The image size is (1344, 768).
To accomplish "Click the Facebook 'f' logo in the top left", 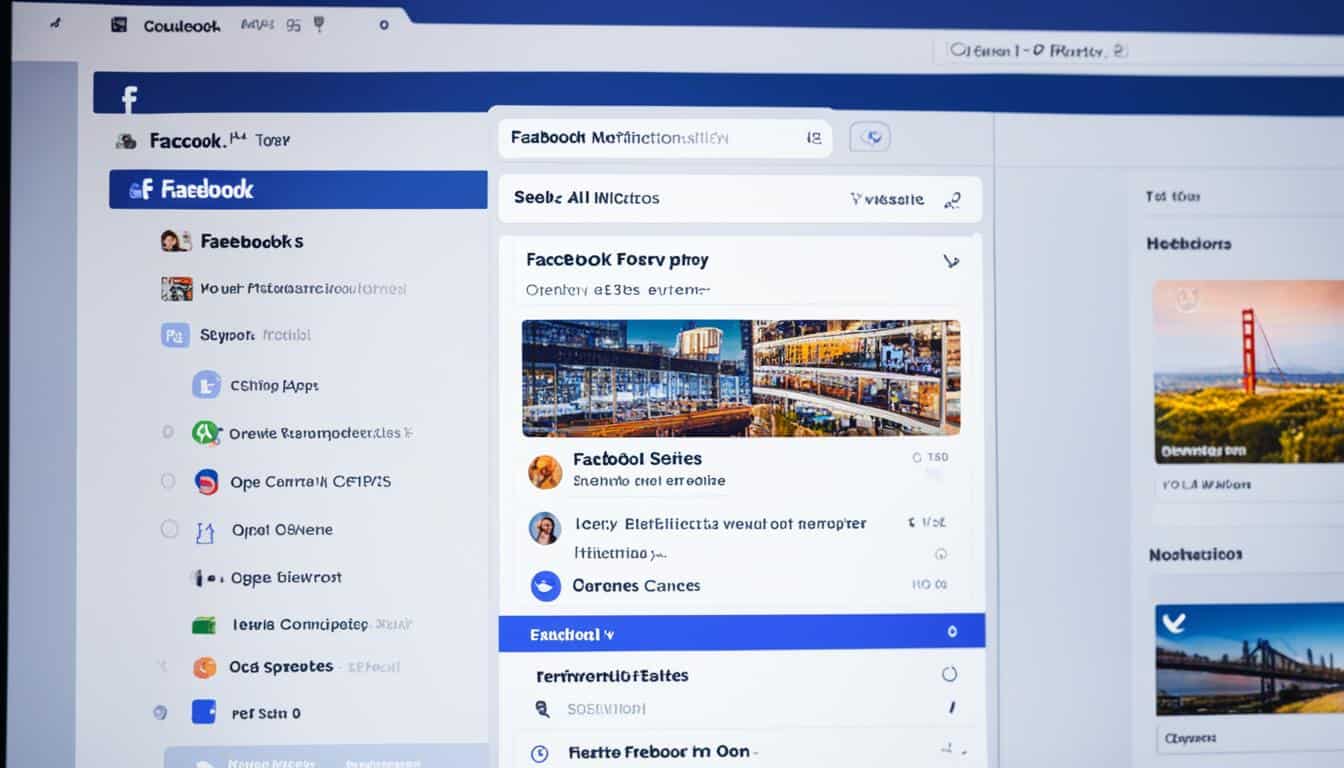I will click(131, 95).
